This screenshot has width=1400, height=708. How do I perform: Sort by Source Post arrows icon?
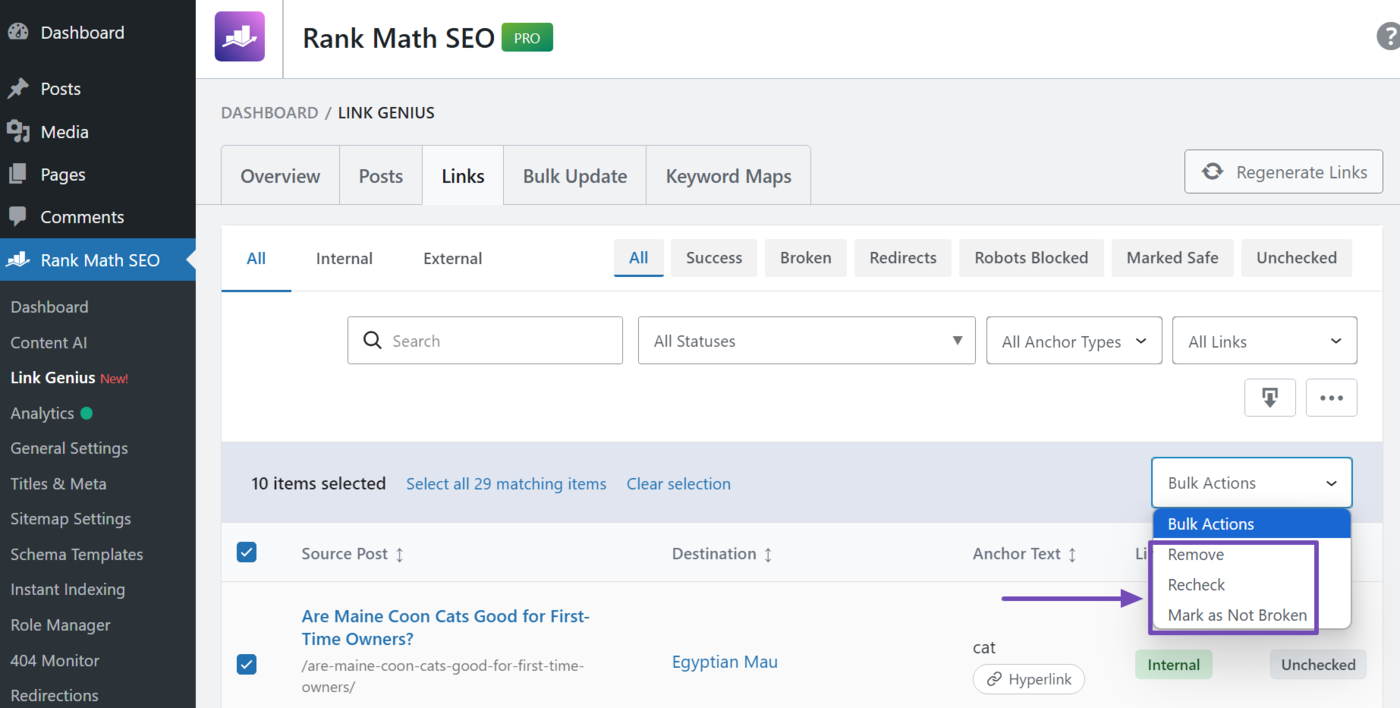click(400, 554)
